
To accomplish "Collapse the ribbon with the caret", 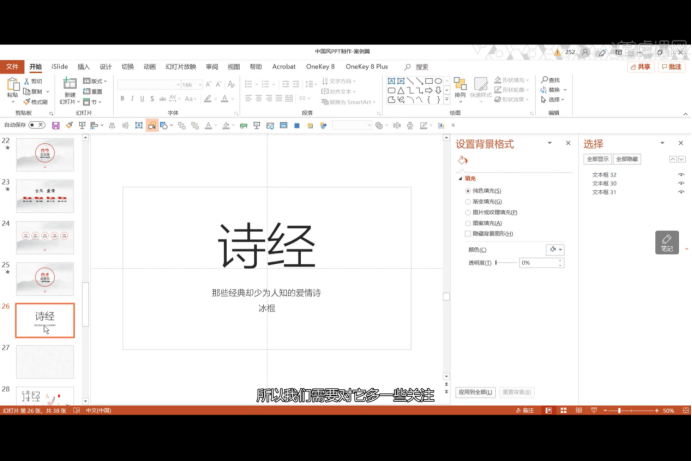I will pyautogui.click(x=685, y=114).
